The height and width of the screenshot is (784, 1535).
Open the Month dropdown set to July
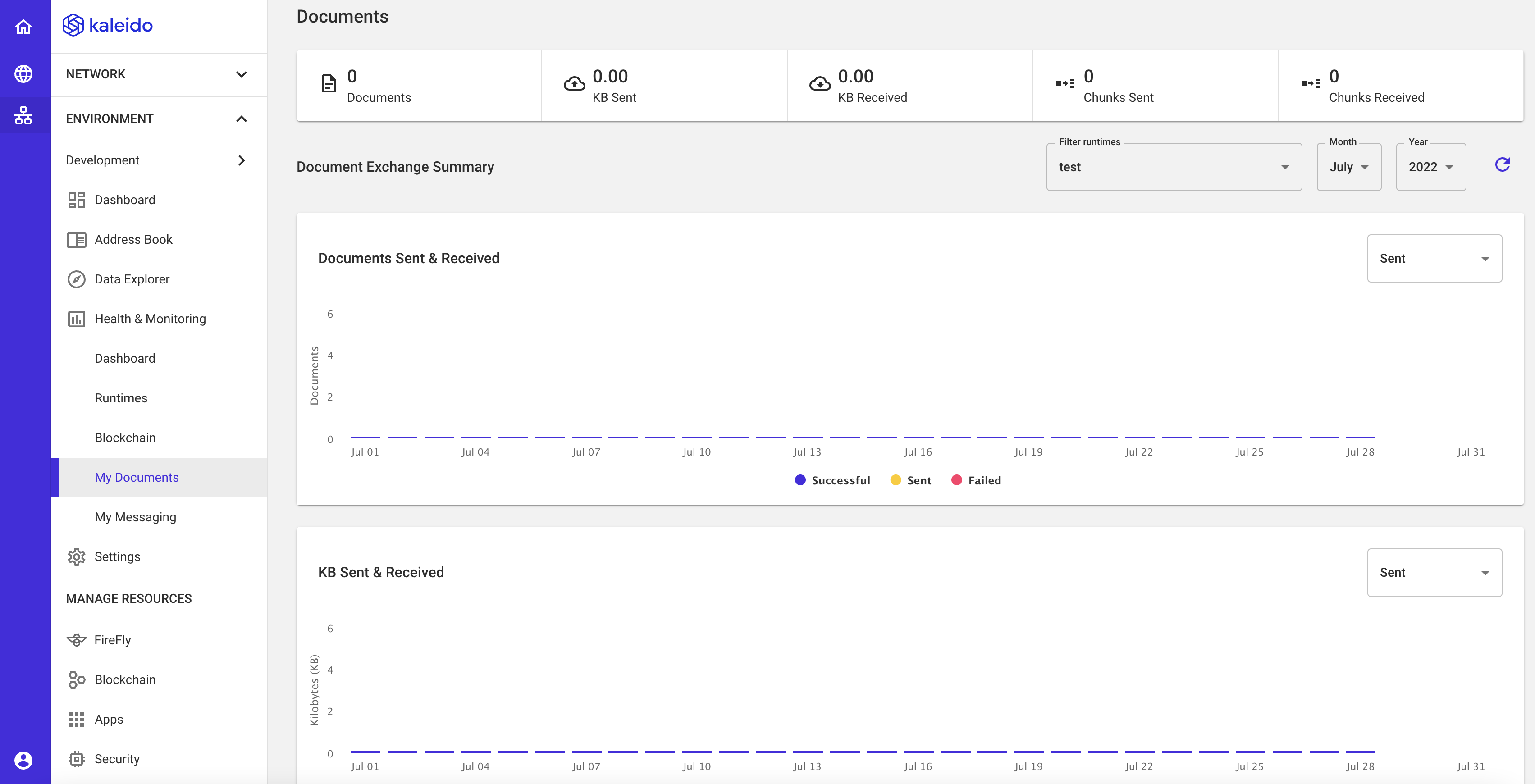pos(1349,167)
